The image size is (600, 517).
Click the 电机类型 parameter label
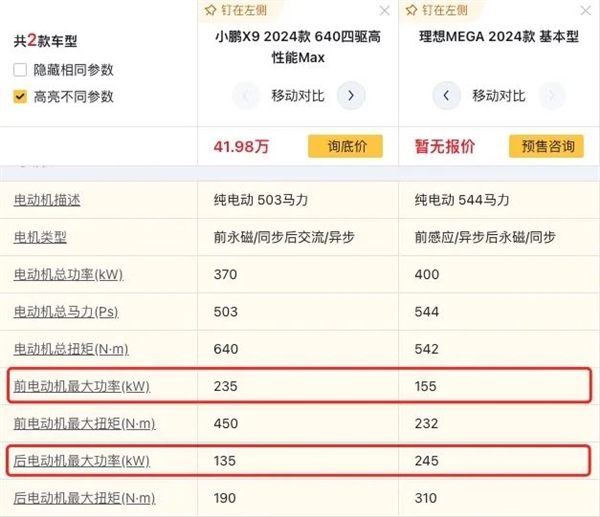(40, 237)
